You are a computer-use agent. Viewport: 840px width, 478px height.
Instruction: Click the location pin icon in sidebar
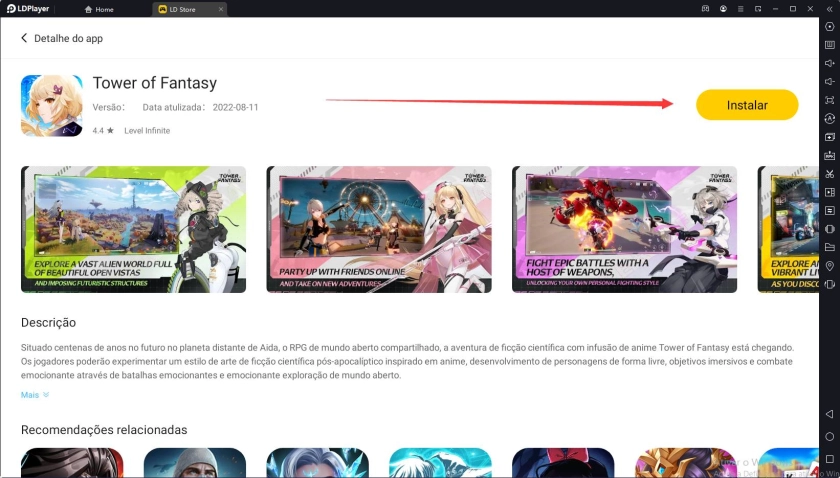click(829, 266)
